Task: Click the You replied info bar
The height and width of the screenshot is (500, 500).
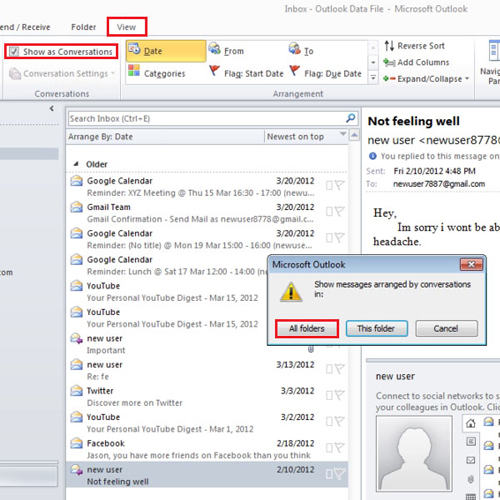Action: tap(434, 156)
